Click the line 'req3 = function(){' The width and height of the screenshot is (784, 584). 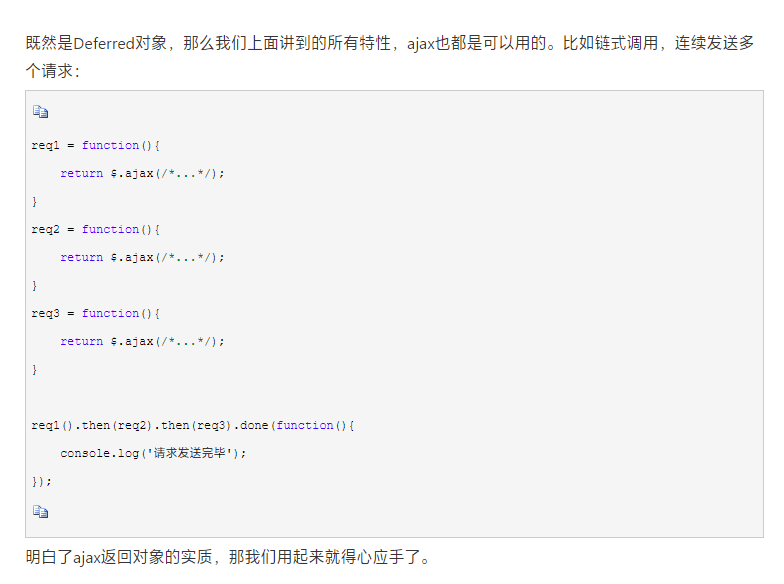(96, 314)
